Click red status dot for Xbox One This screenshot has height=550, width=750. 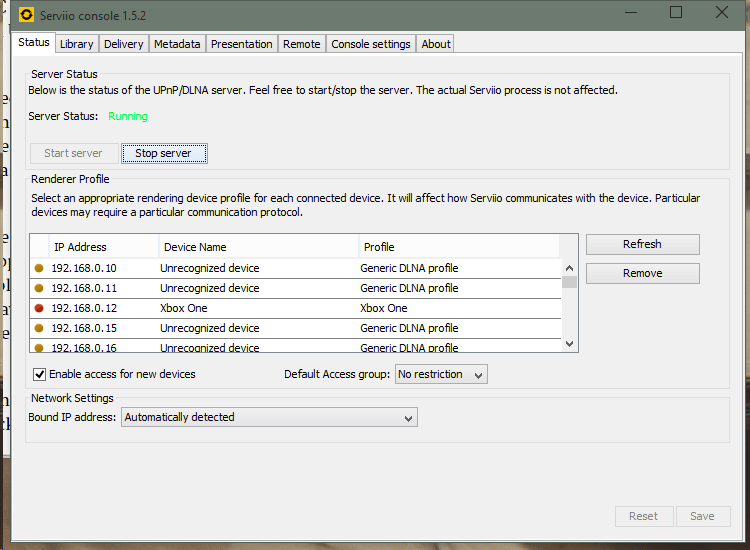pyautogui.click(x=39, y=308)
